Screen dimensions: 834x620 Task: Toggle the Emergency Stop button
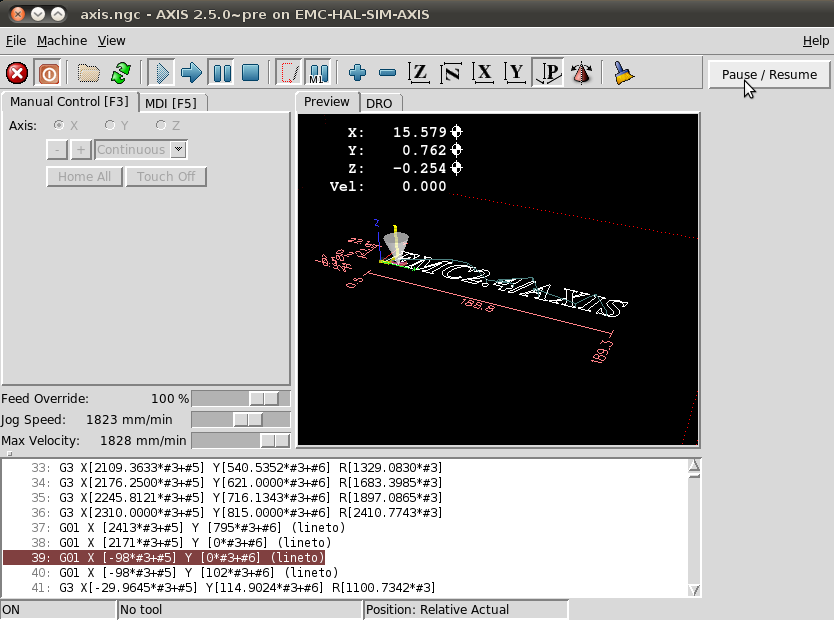(17, 73)
